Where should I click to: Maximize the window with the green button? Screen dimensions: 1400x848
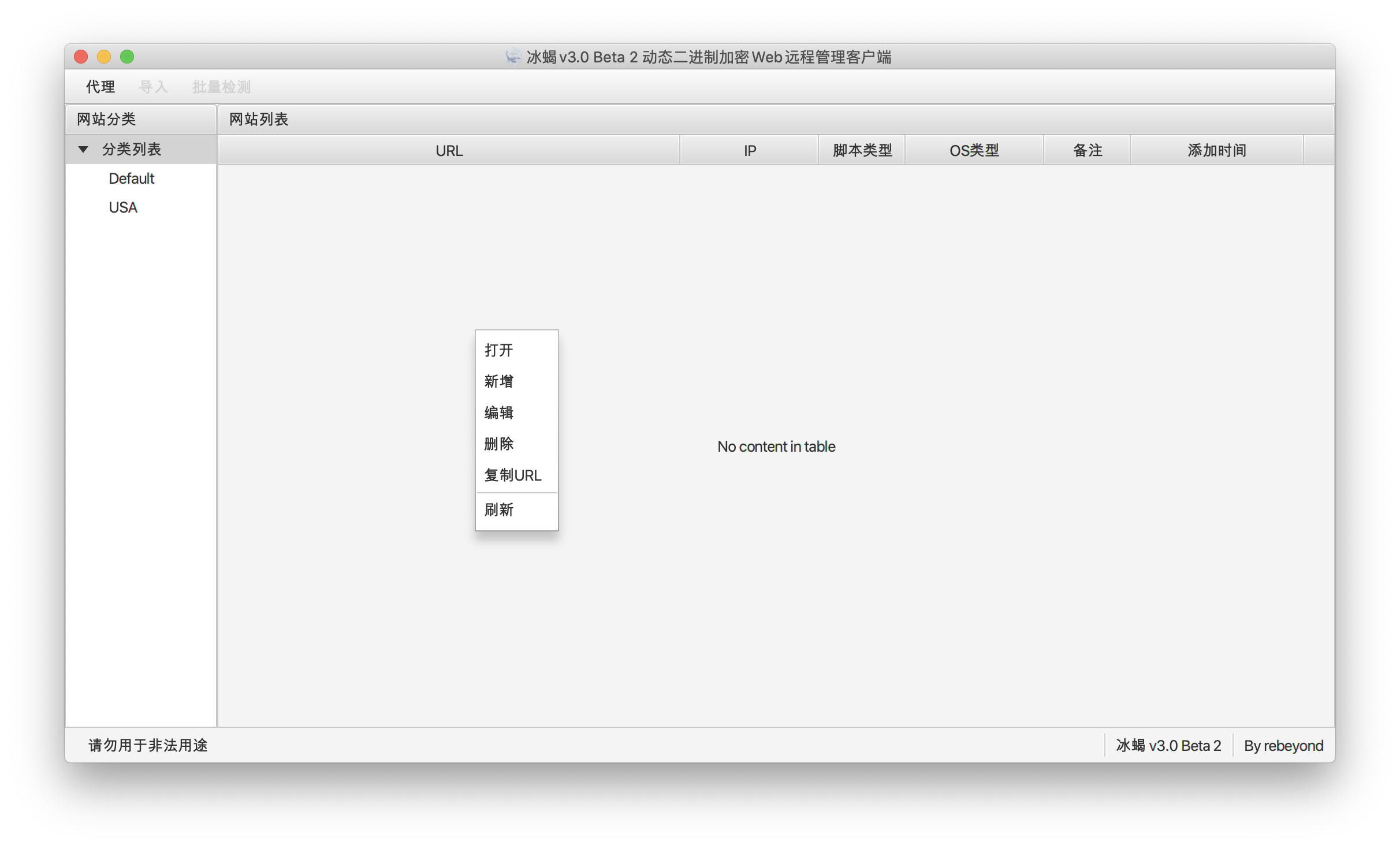click(x=127, y=57)
